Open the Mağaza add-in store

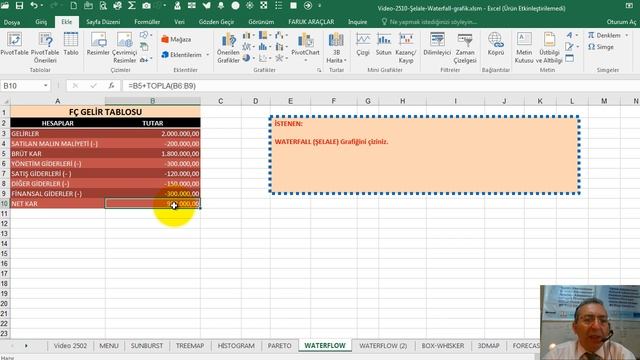(176, 39)
